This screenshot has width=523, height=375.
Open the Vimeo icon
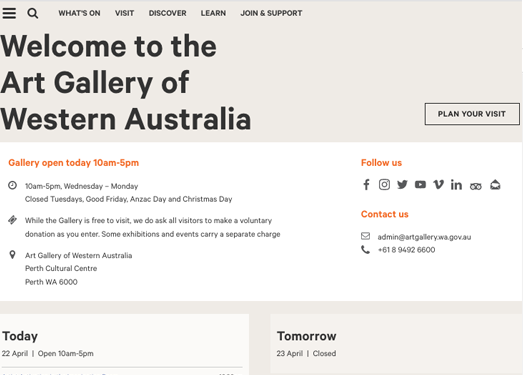[438, 184]
